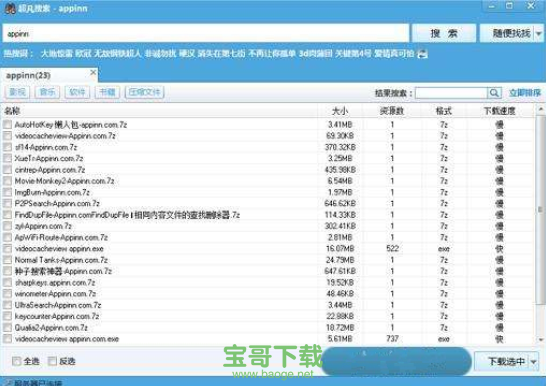Click the 随便找找 button

pyautogui.click(x=507, y=33)
